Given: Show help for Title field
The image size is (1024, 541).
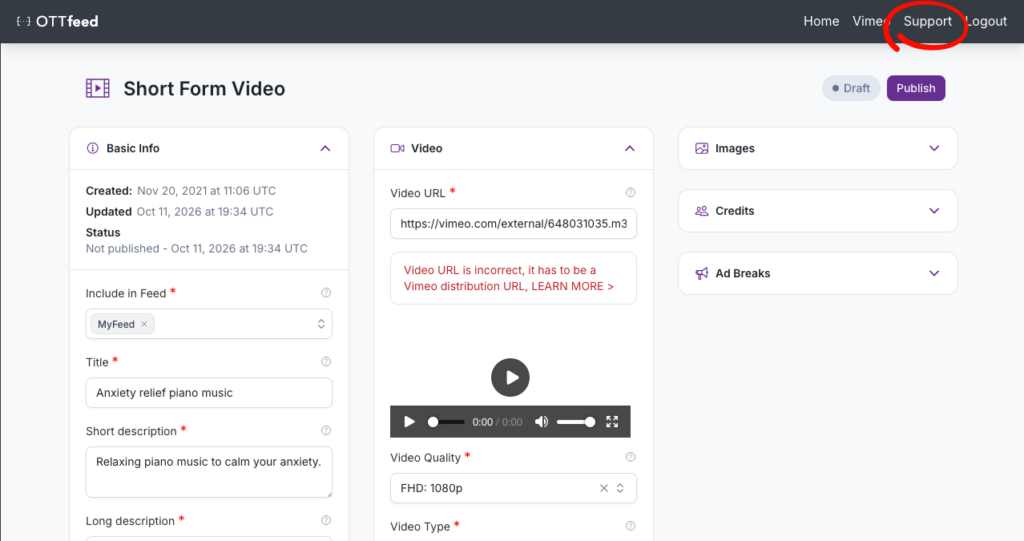Looking at the screenshot, I should click(x=326, y=362).
